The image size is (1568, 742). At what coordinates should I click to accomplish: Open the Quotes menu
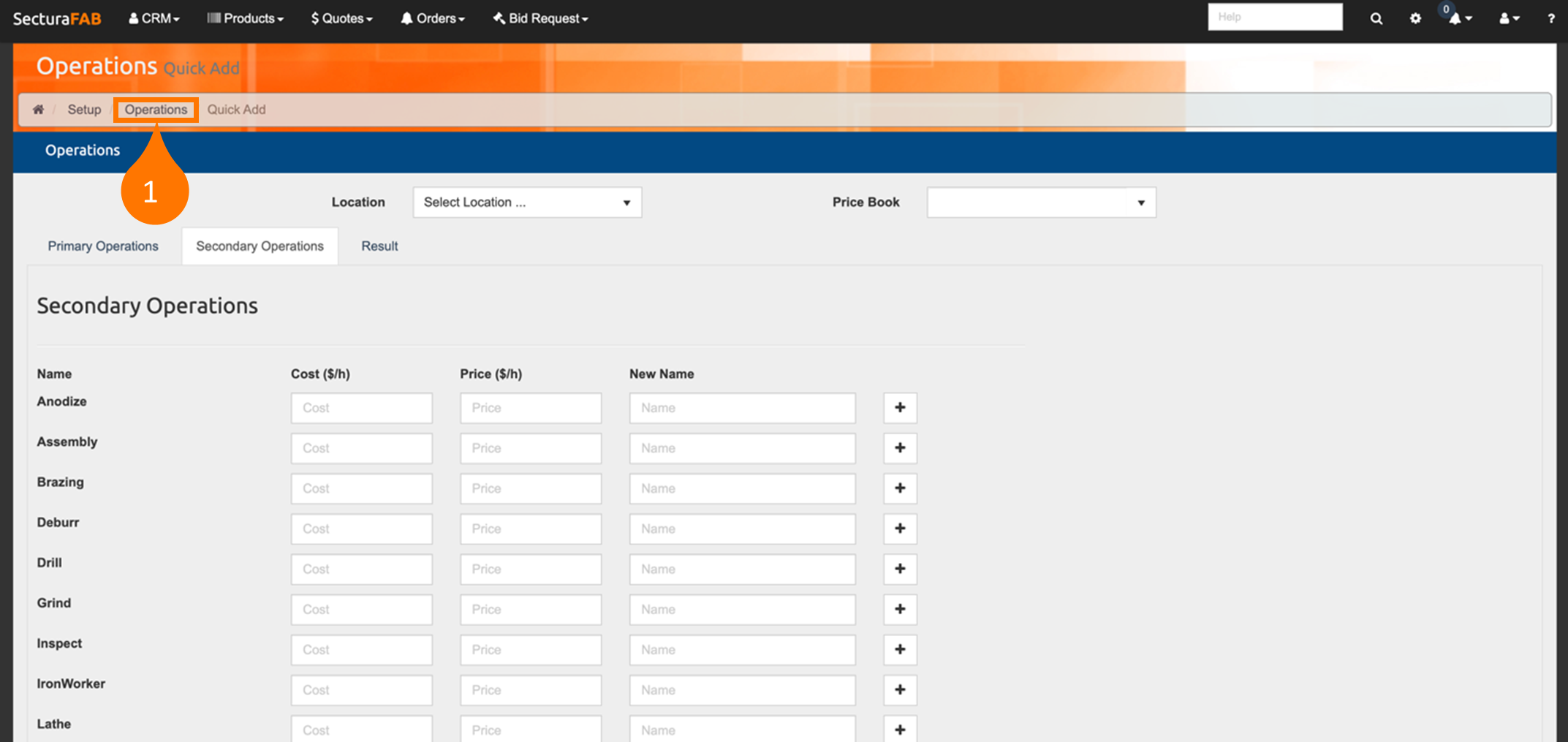[x=342, y=18]
